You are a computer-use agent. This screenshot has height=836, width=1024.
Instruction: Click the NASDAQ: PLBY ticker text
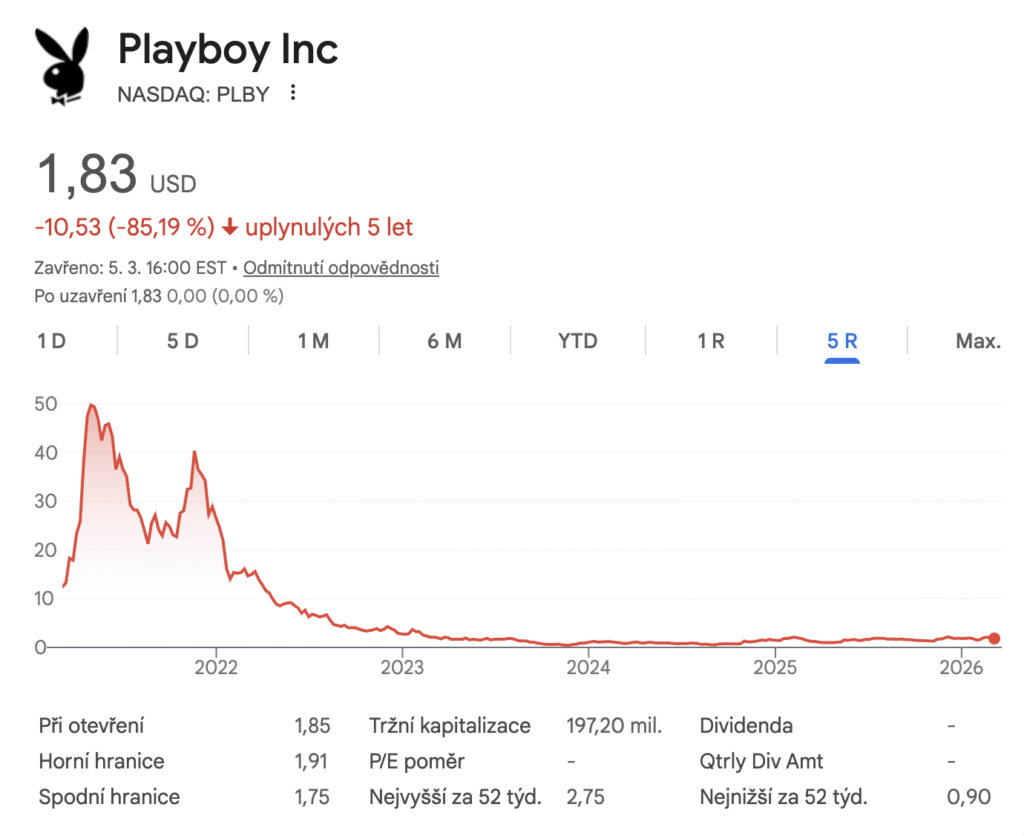193,94
